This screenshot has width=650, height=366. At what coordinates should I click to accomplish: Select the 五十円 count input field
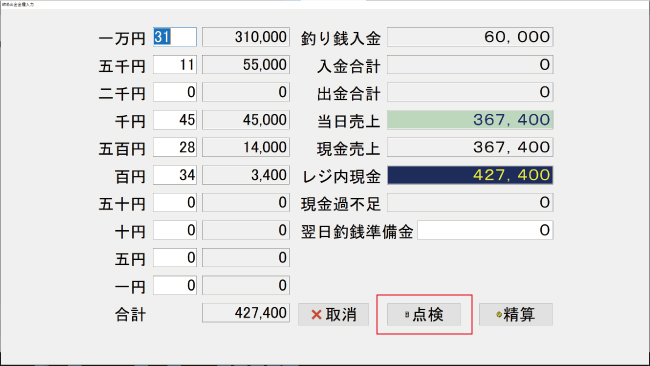tap(175, 203)
